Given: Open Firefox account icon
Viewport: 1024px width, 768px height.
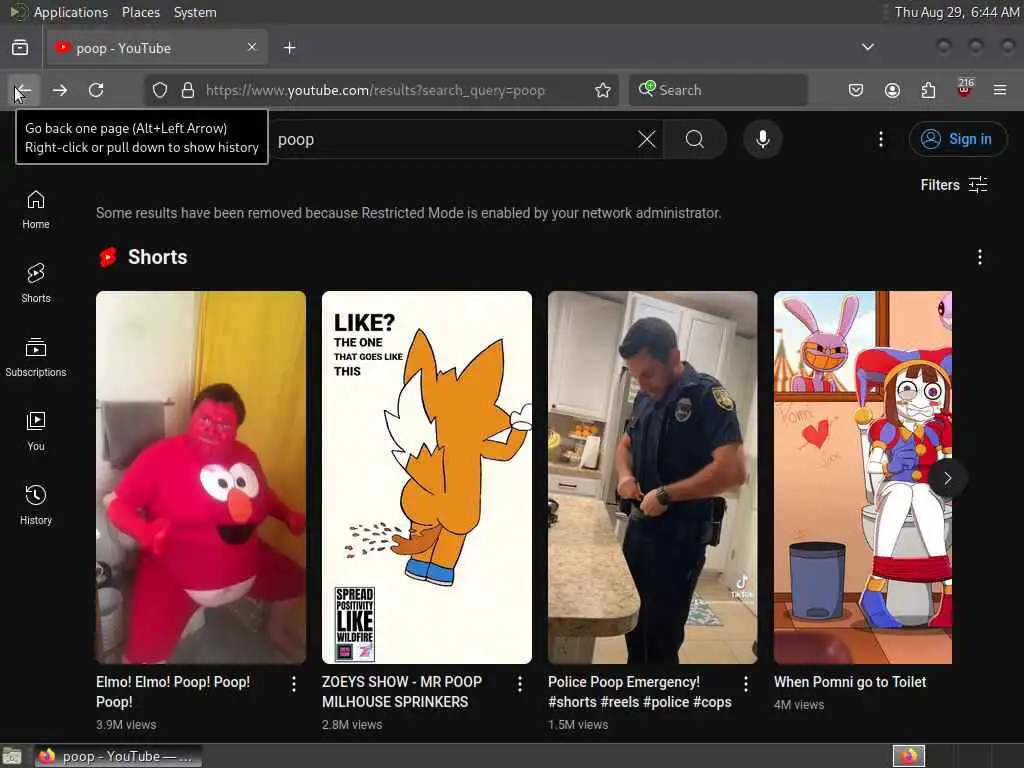Looking at the screenshot, I should [x=892, y=90].
